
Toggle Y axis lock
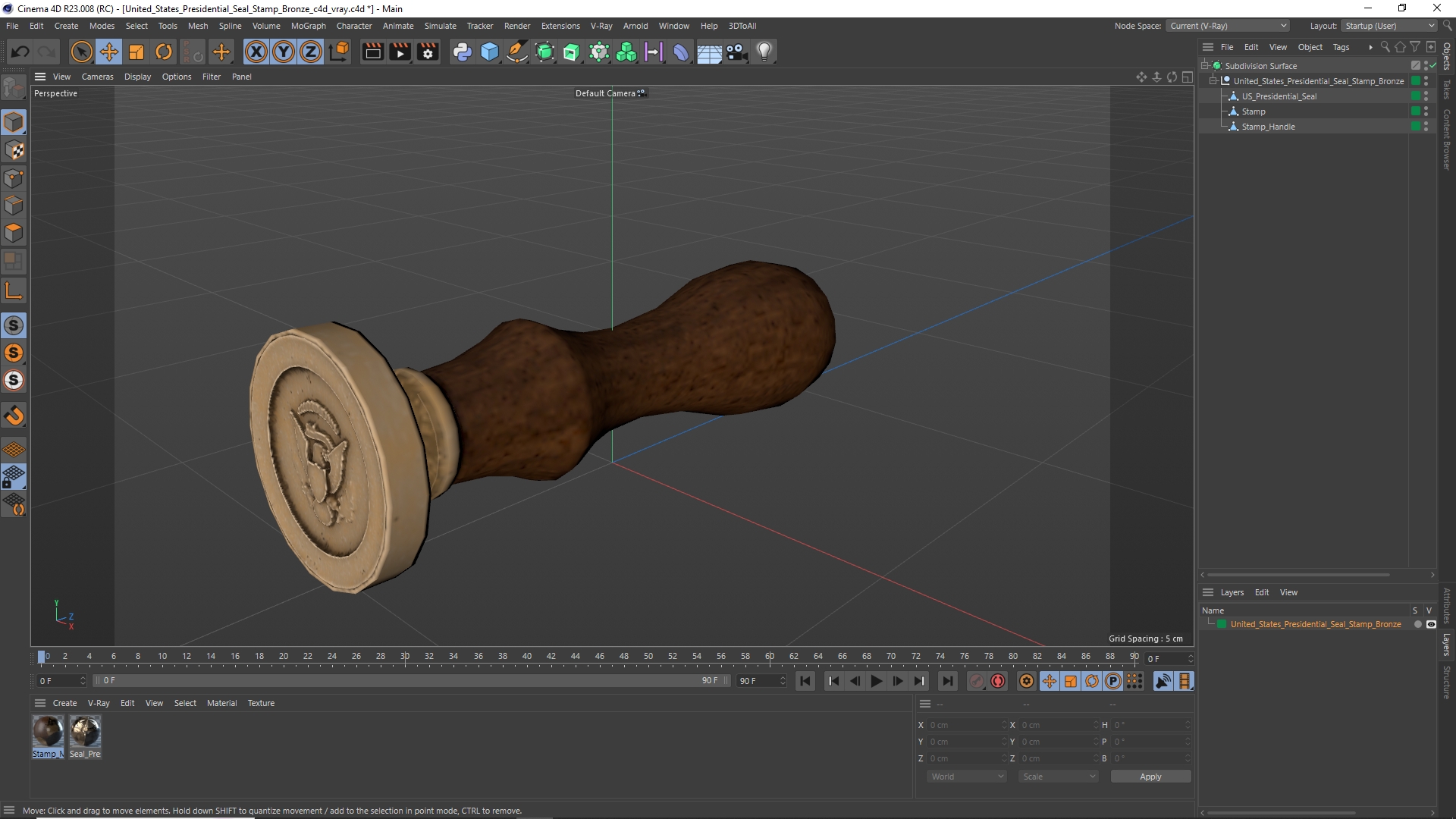tap(284, 52)
